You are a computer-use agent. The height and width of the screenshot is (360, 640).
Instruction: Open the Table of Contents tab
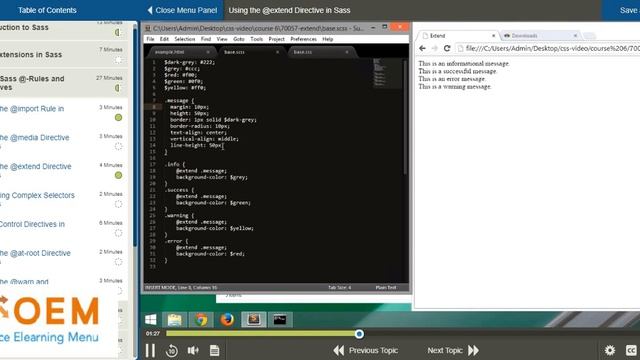pyautogui.click(x=47, y=10)
